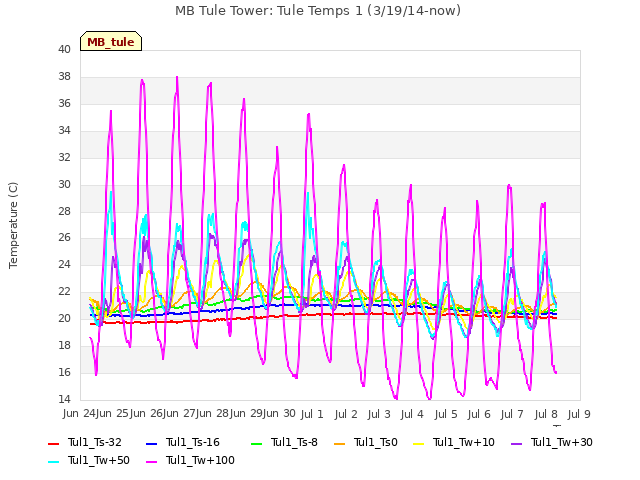Click the Jul 5 x-axis label
Screen dimensions: 640x480
tap(446, 414)
